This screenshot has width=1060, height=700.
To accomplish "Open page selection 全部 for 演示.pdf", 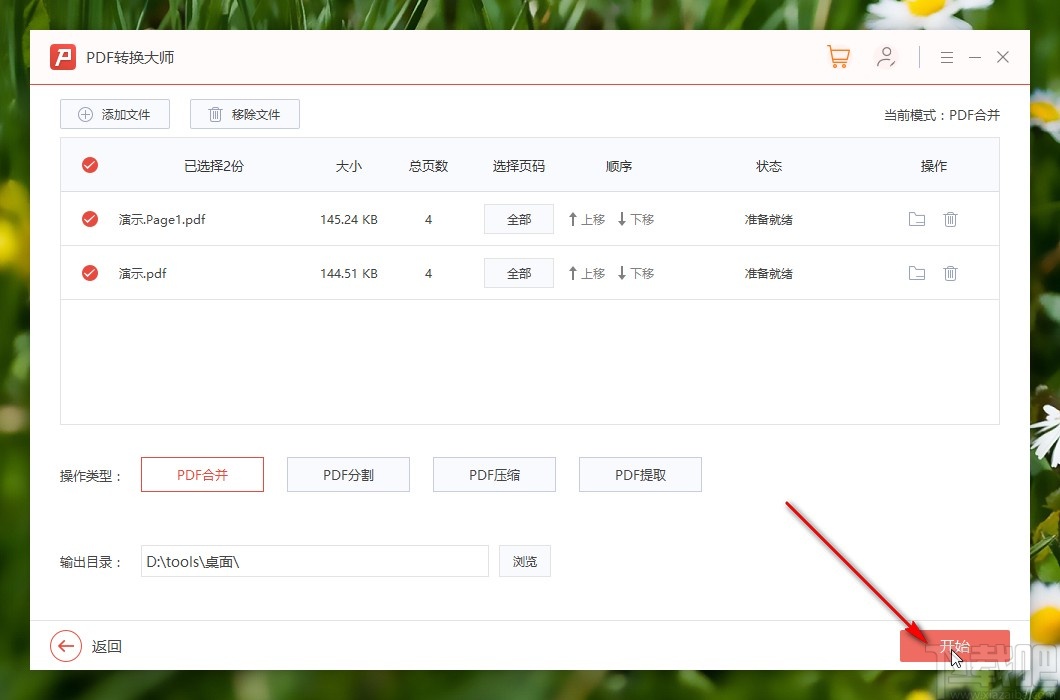I will pyautogui.click(x=519, y=273).
